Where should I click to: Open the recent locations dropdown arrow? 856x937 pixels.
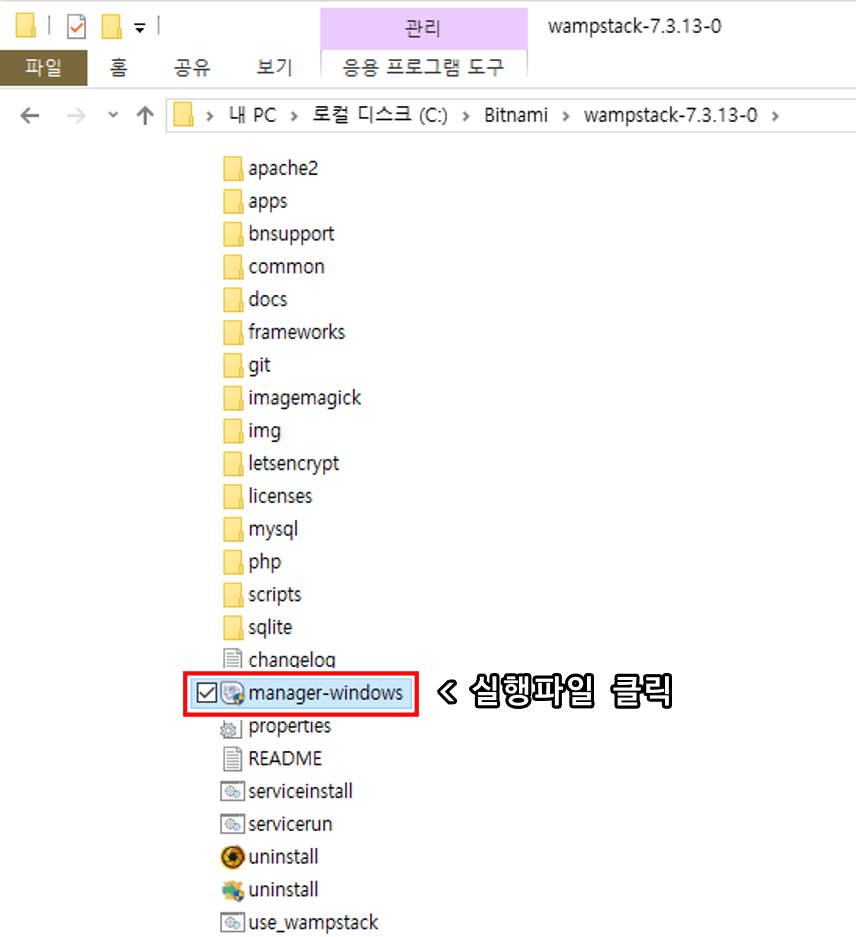(x=113, y=115)
